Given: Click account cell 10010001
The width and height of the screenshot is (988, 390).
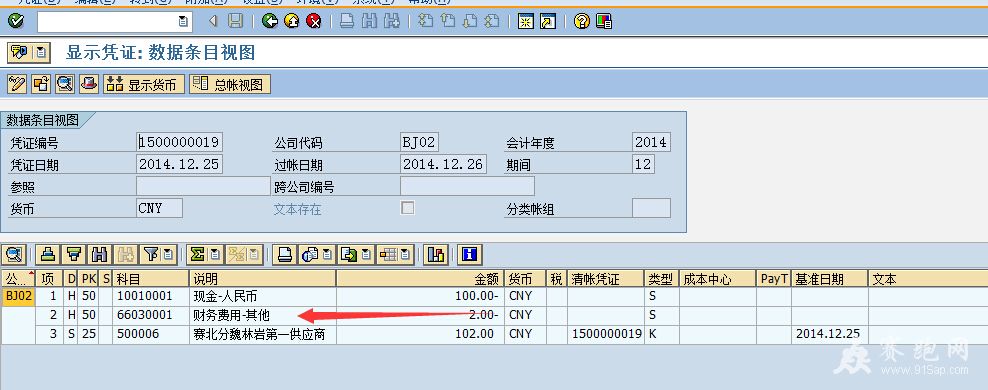Looking at the screenshot, I should point(151,296).
